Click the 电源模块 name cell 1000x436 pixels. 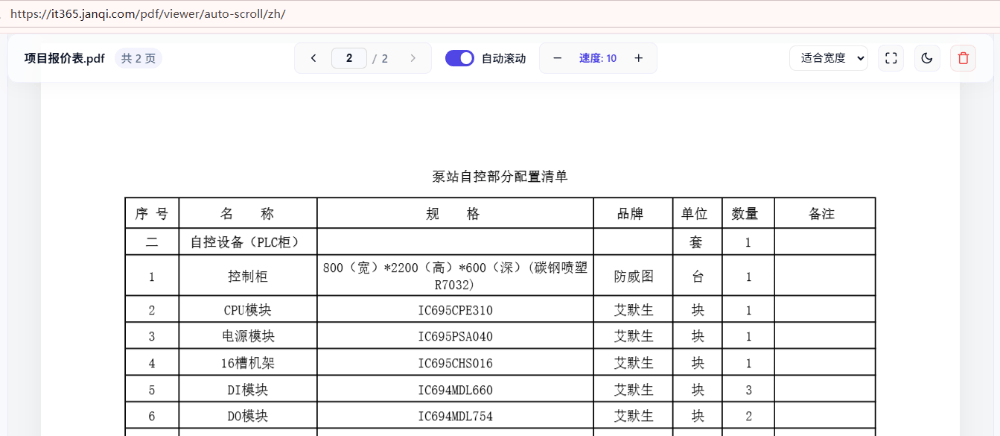pyautogui.click(x=248, y=336)
